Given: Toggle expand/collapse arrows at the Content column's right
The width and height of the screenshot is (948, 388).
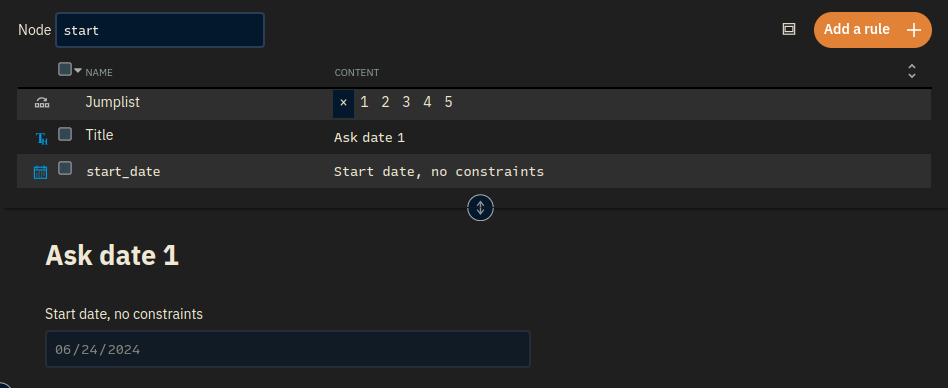Looking at the screenshot, I should (x=912, y=71).
